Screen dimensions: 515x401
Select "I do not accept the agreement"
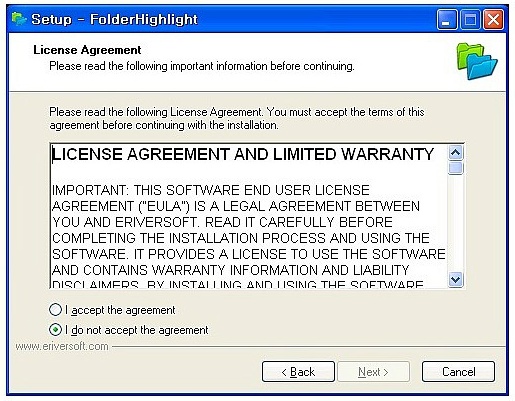point(128,330)
